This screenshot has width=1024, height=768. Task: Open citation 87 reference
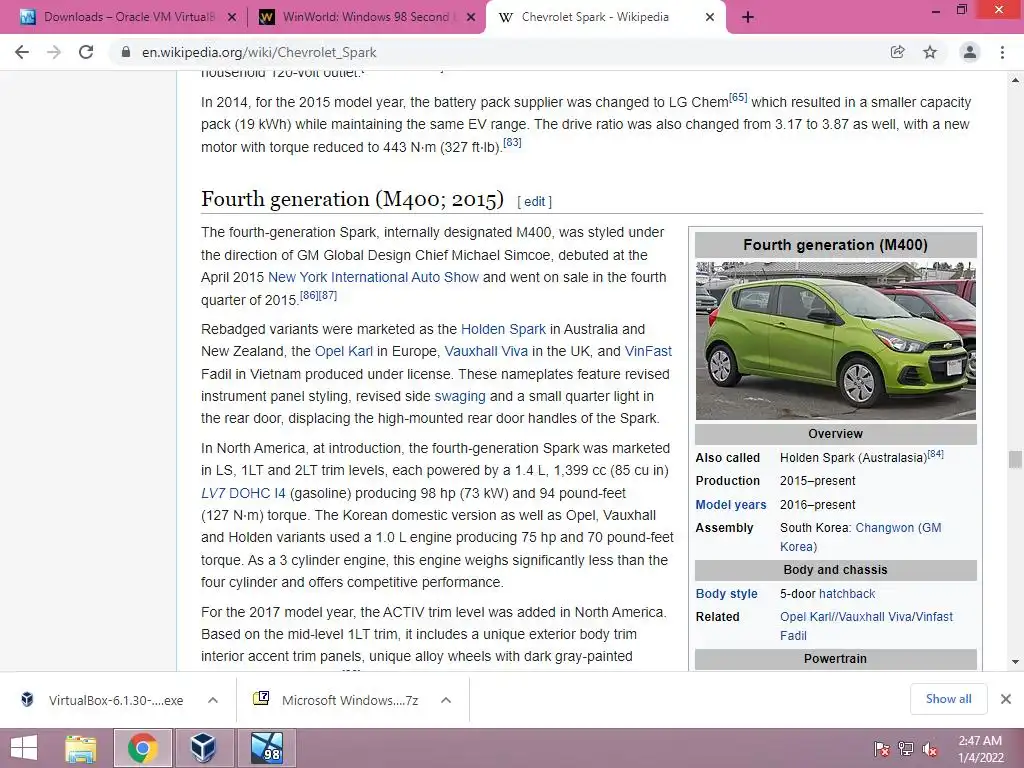point(328,295)
